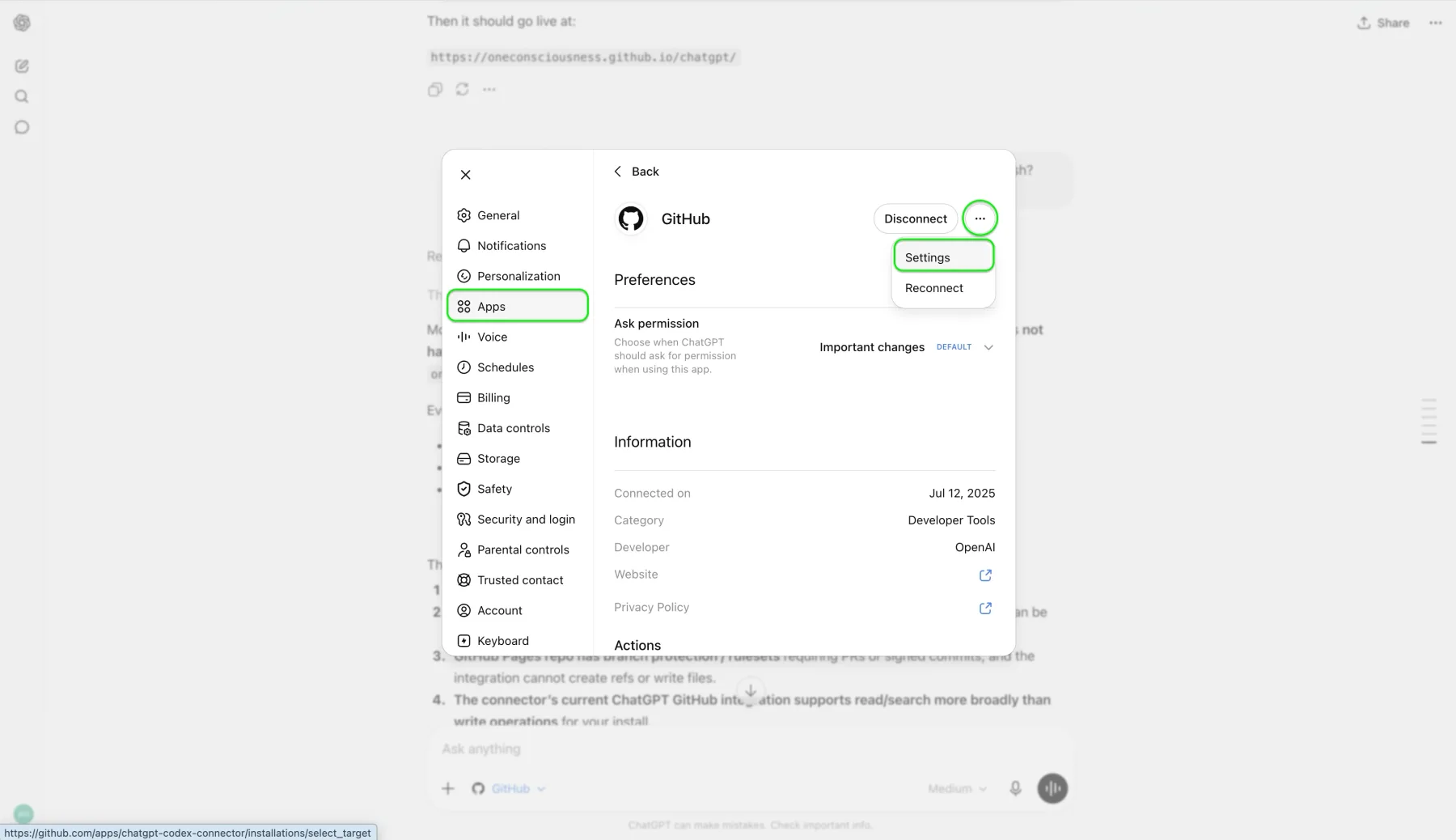Open the Data controls section
This screenshot has width=1456, height=840.
coord(518,428)
